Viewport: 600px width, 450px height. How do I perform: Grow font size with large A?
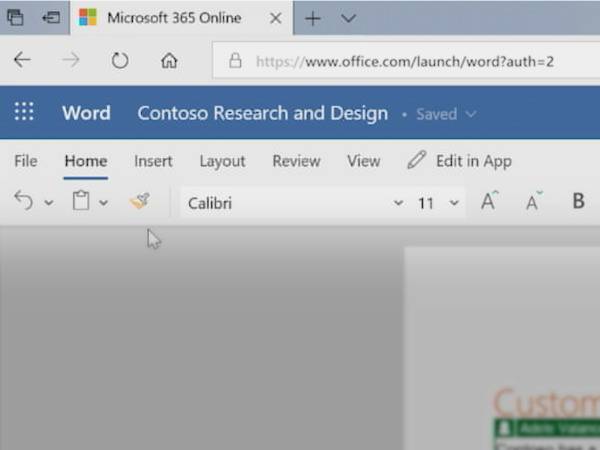489,201
